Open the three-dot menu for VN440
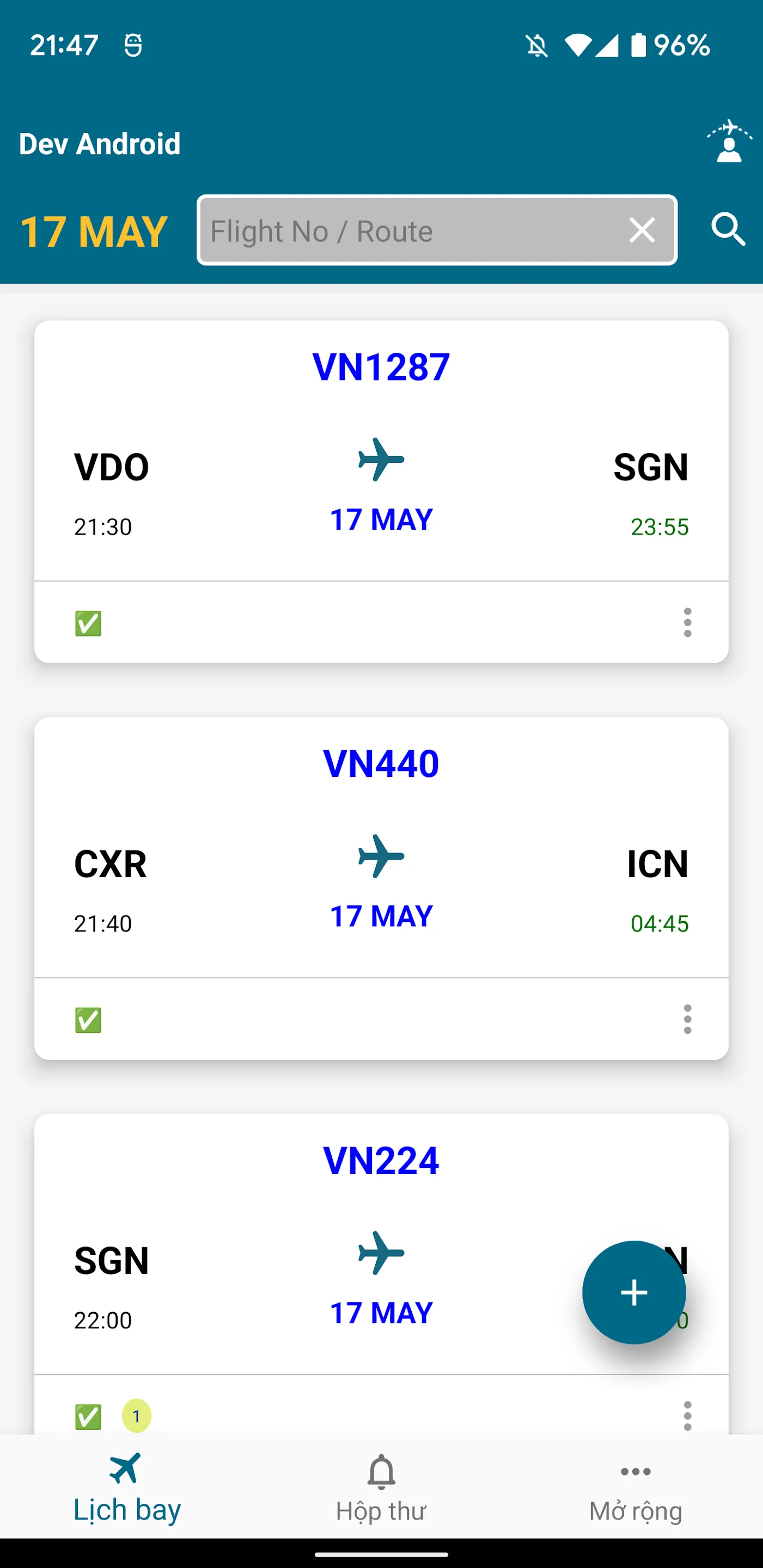 pos(687,1019)
